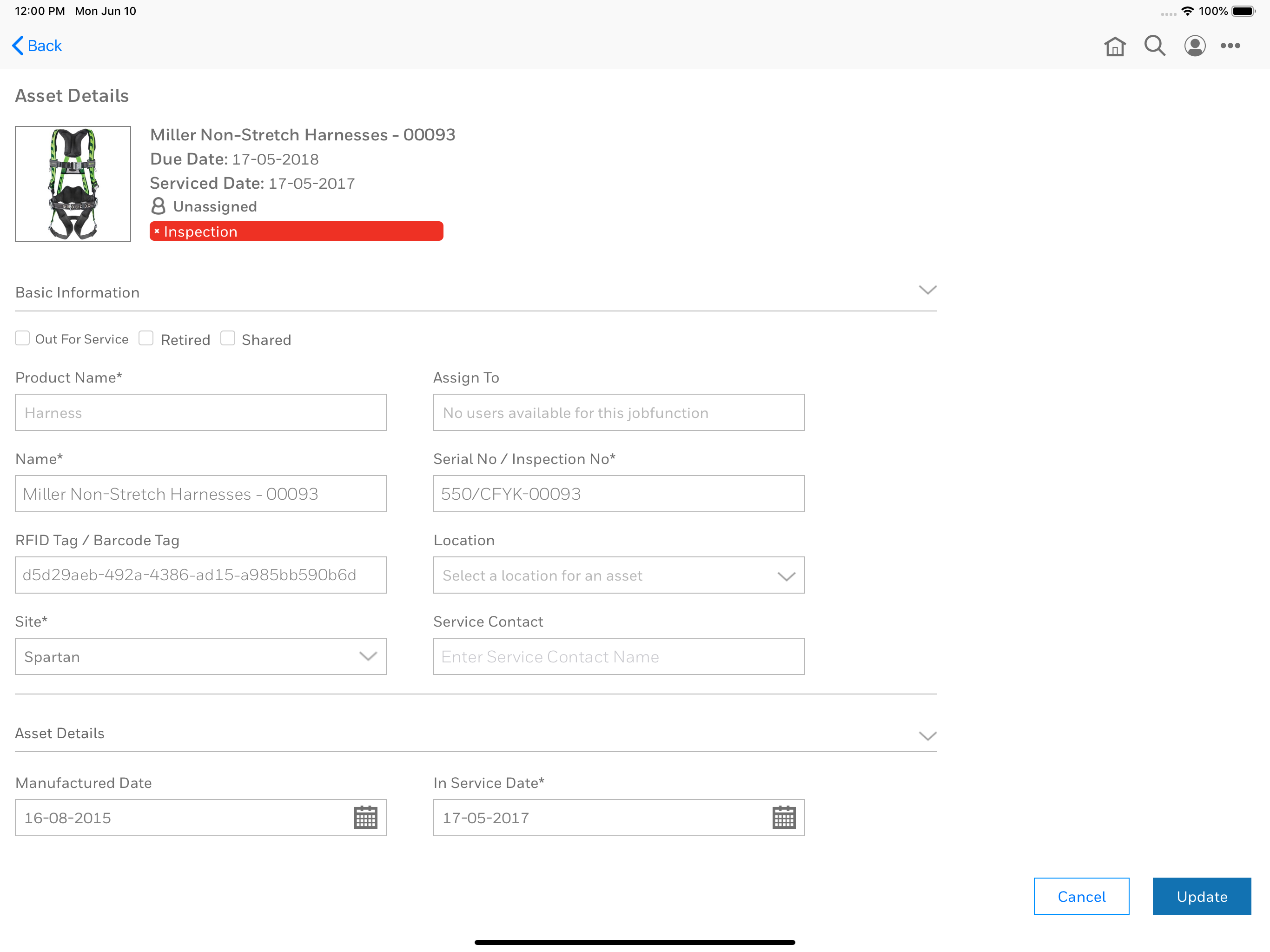Check the Out For Service checkbox

pos(22,338)
